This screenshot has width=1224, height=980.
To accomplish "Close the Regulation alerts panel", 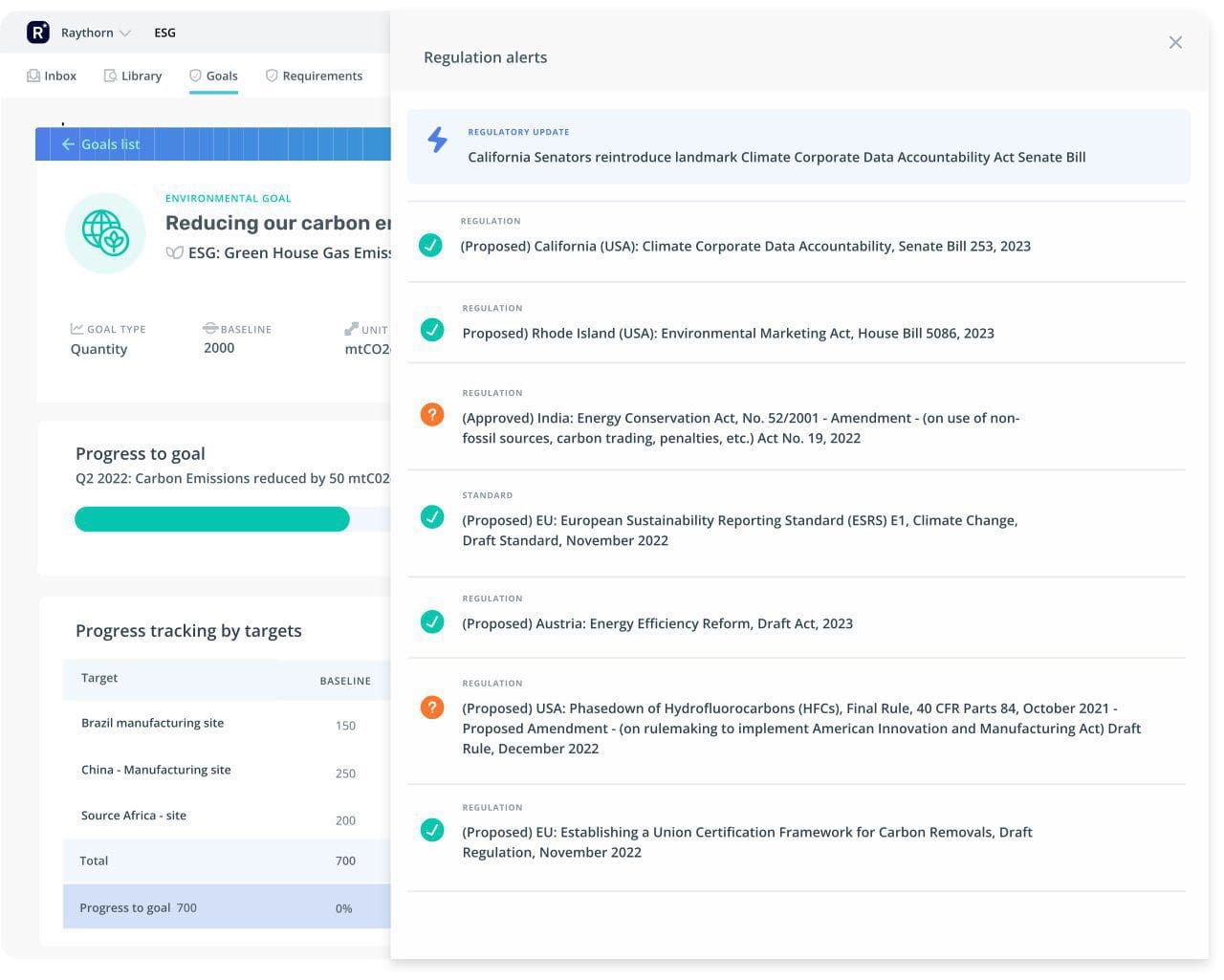I will (x=1175, y=42).
